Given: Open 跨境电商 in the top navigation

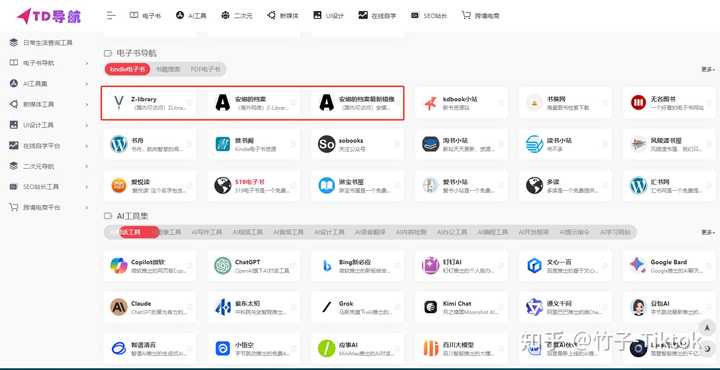Looking at the screenshot, I should [480, 16].
